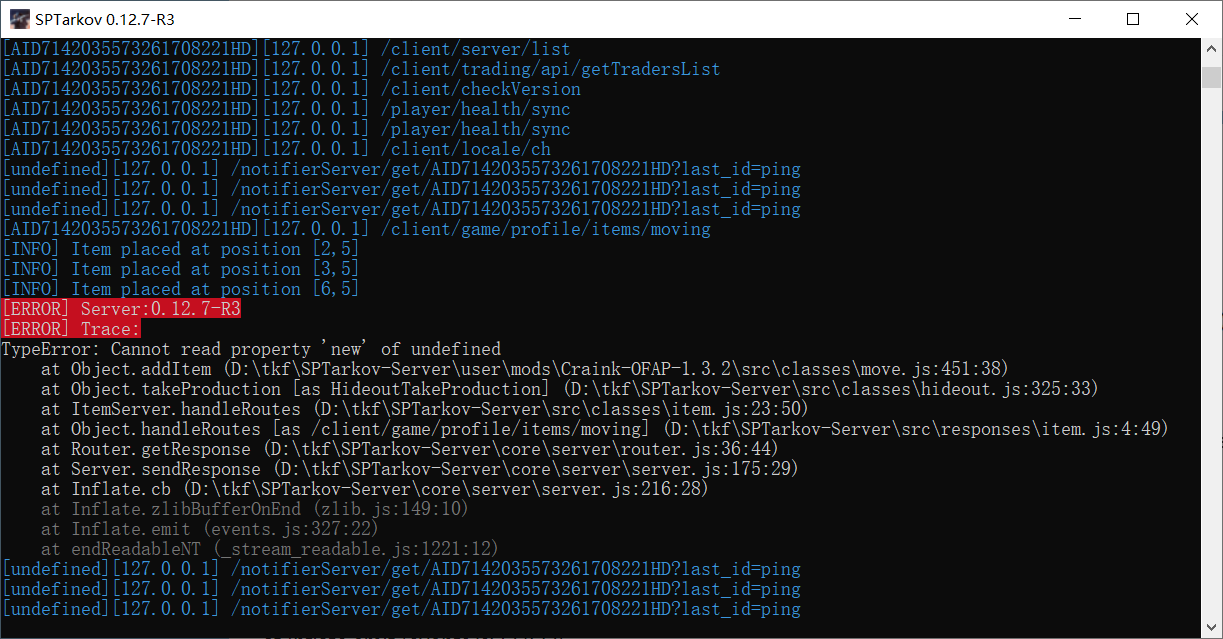Click the 'at Object.handleRoutes' stack trace line

(605, 429)
